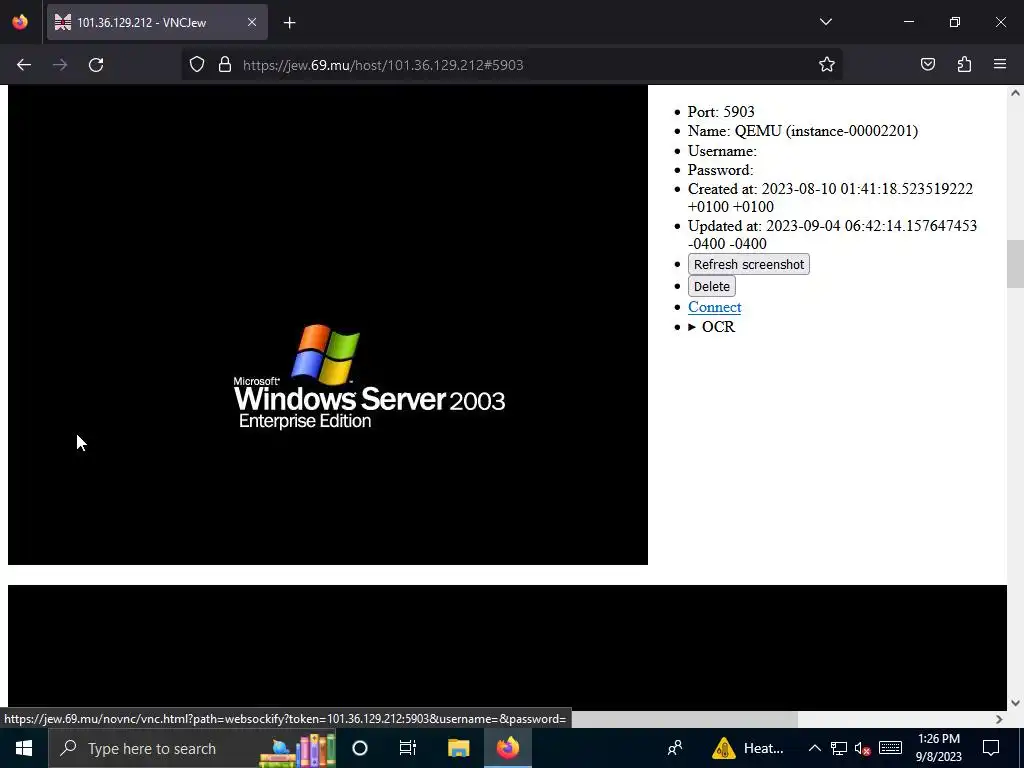This screenshot has width=1024, height=768.
Task: Open the Save to Pocket icon
Action: (928, 65)
